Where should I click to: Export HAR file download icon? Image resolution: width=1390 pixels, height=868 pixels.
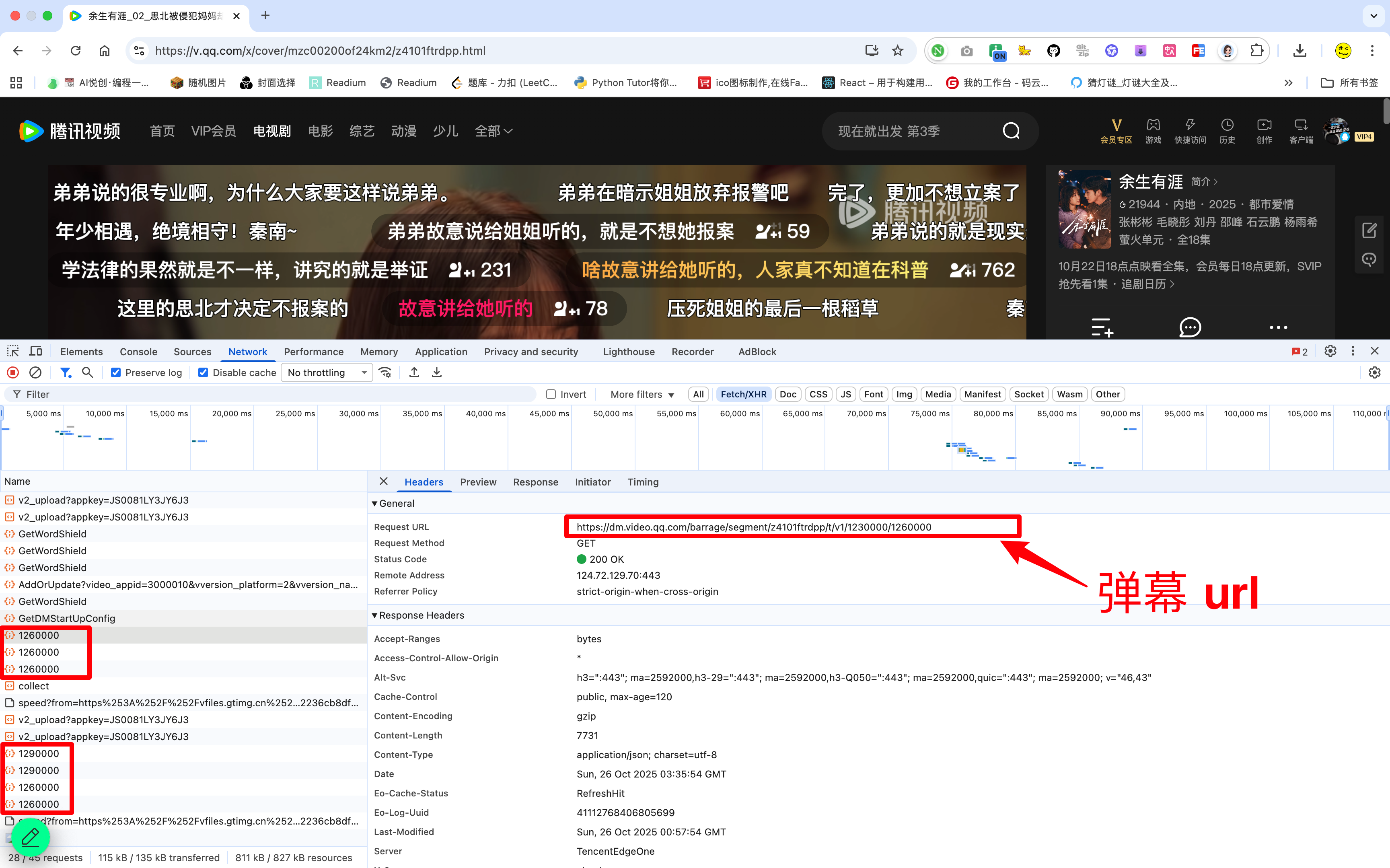coord(437,372)
